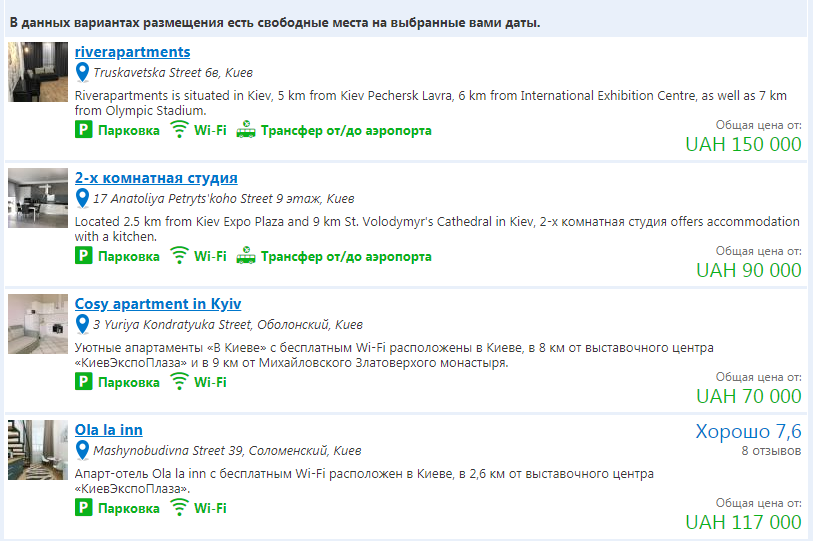
Task: Click the parking icon under riverapartments
Action: pos(83,130)
